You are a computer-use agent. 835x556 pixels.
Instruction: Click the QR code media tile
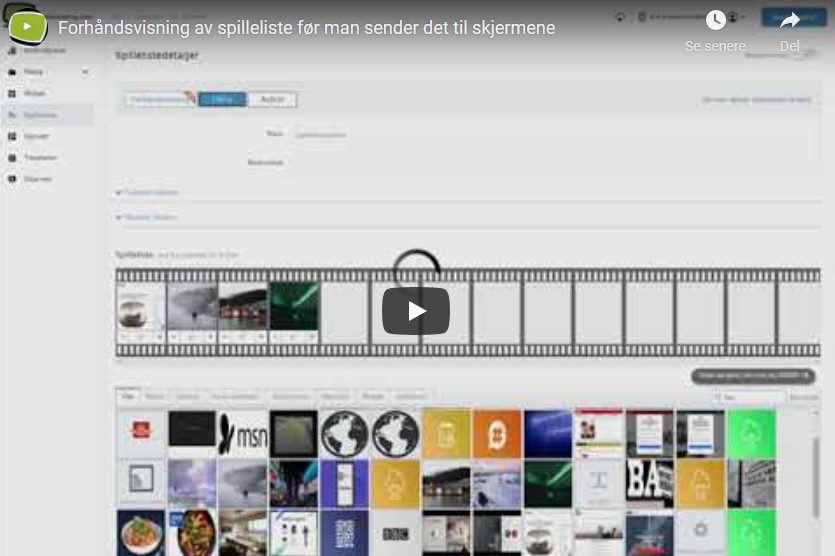[x=345, y=533]
